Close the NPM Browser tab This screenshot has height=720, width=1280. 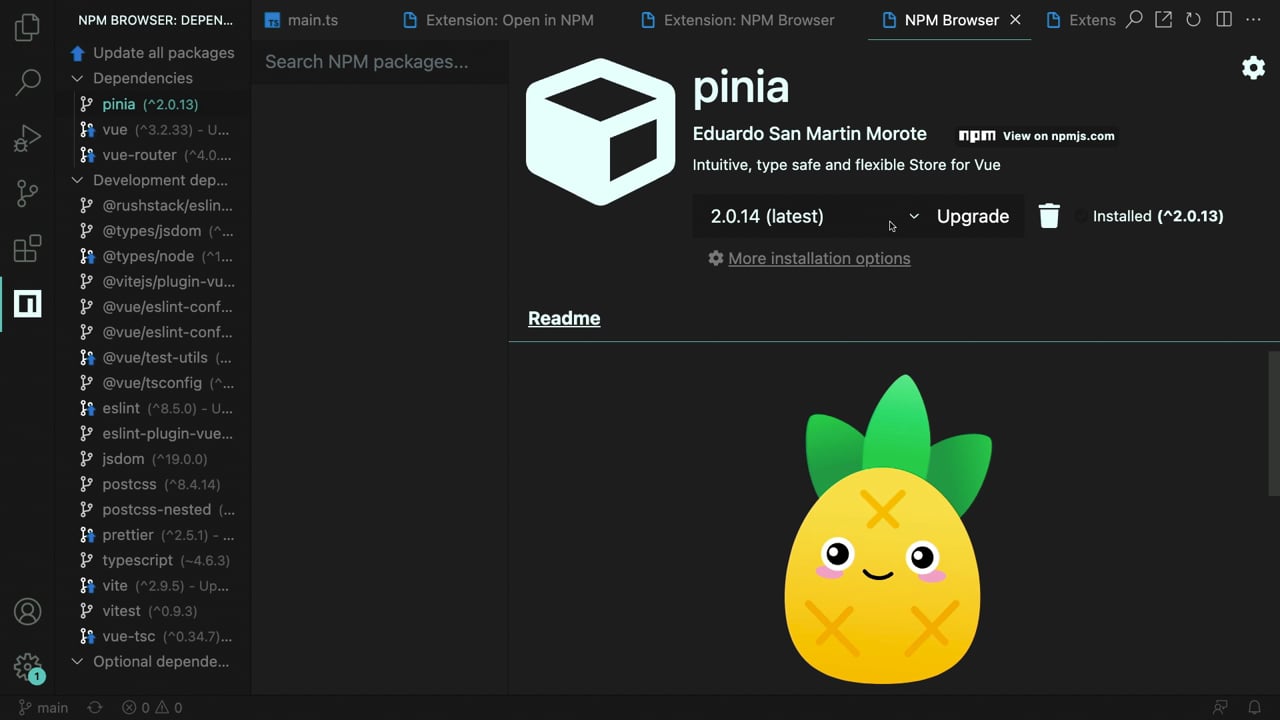(1015, 20)
